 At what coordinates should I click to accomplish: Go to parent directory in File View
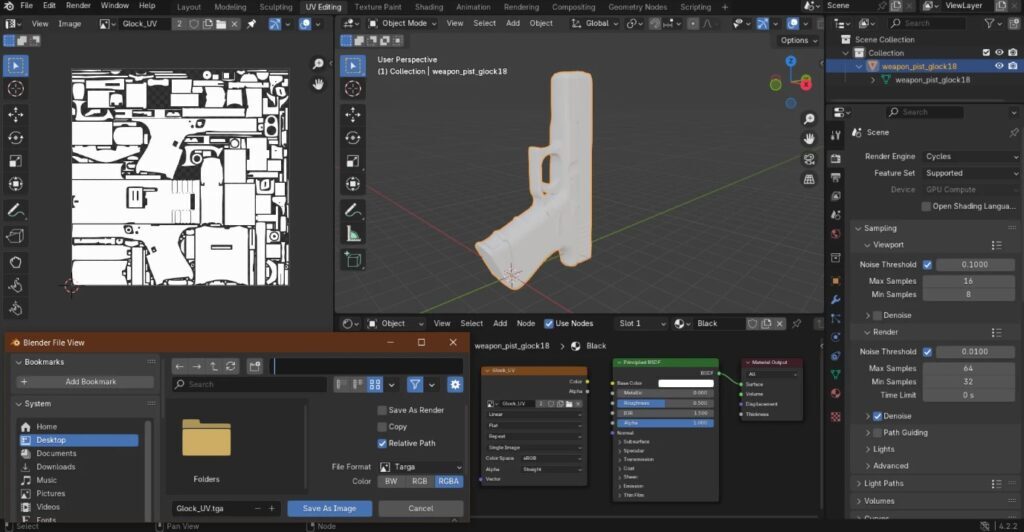pyautogui.click(x=214, y=366)
